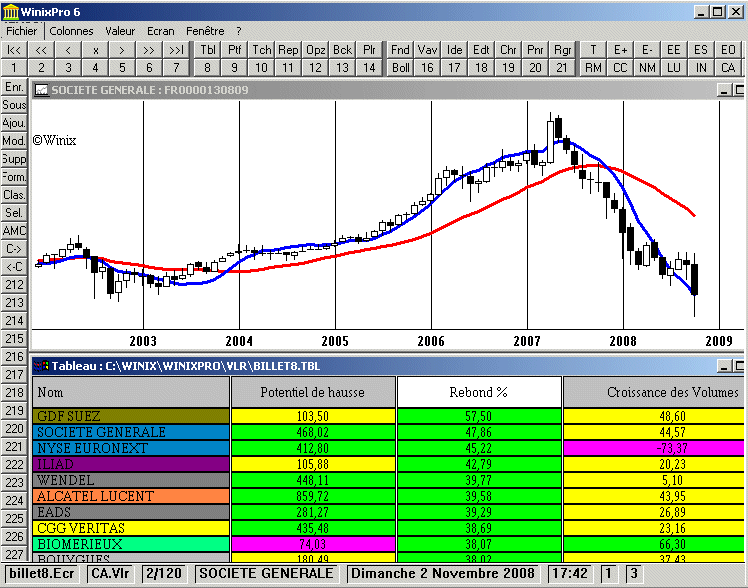Image resolution: width=748 pixels, height=588 pixels.
Task: Click the >> fast-forward navigation button
Action: click(x=149, y=50)
